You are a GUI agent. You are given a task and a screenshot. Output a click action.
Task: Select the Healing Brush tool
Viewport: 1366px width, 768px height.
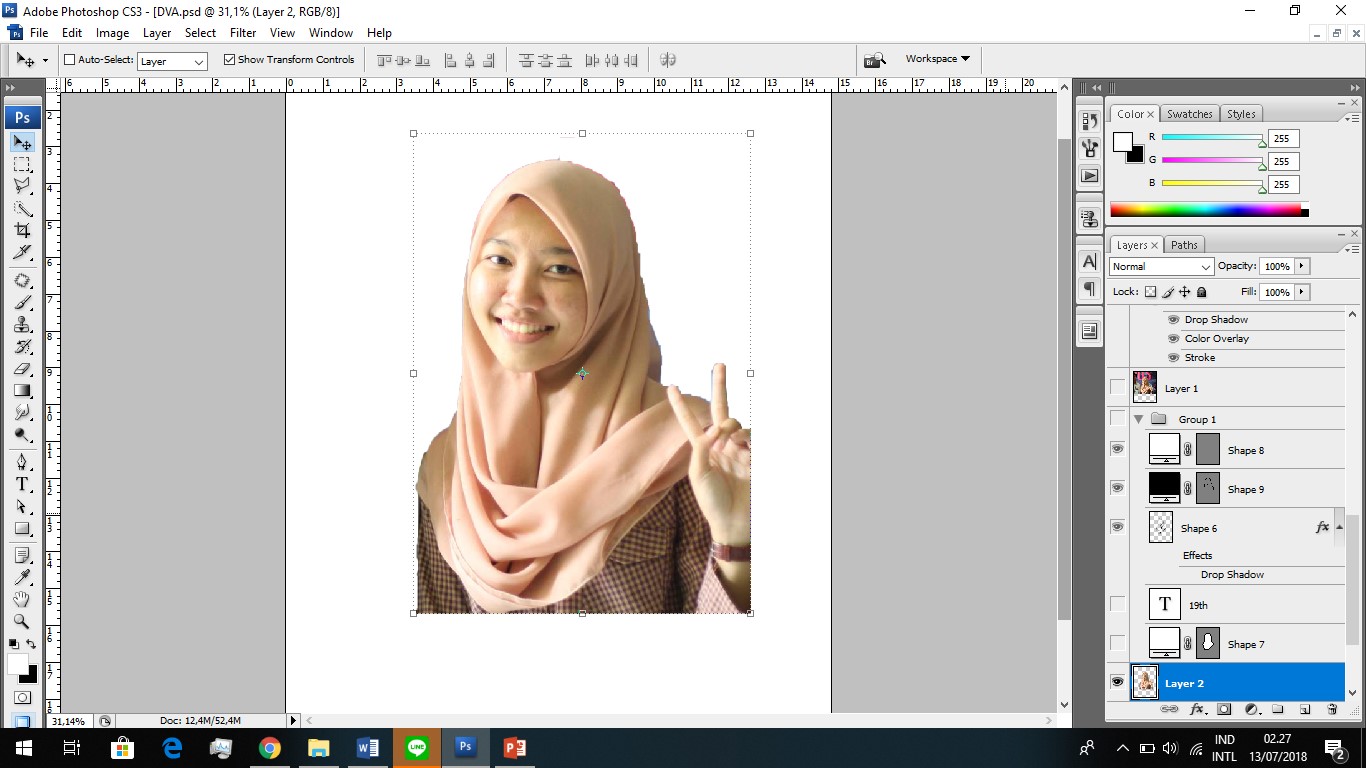point(22,280)
